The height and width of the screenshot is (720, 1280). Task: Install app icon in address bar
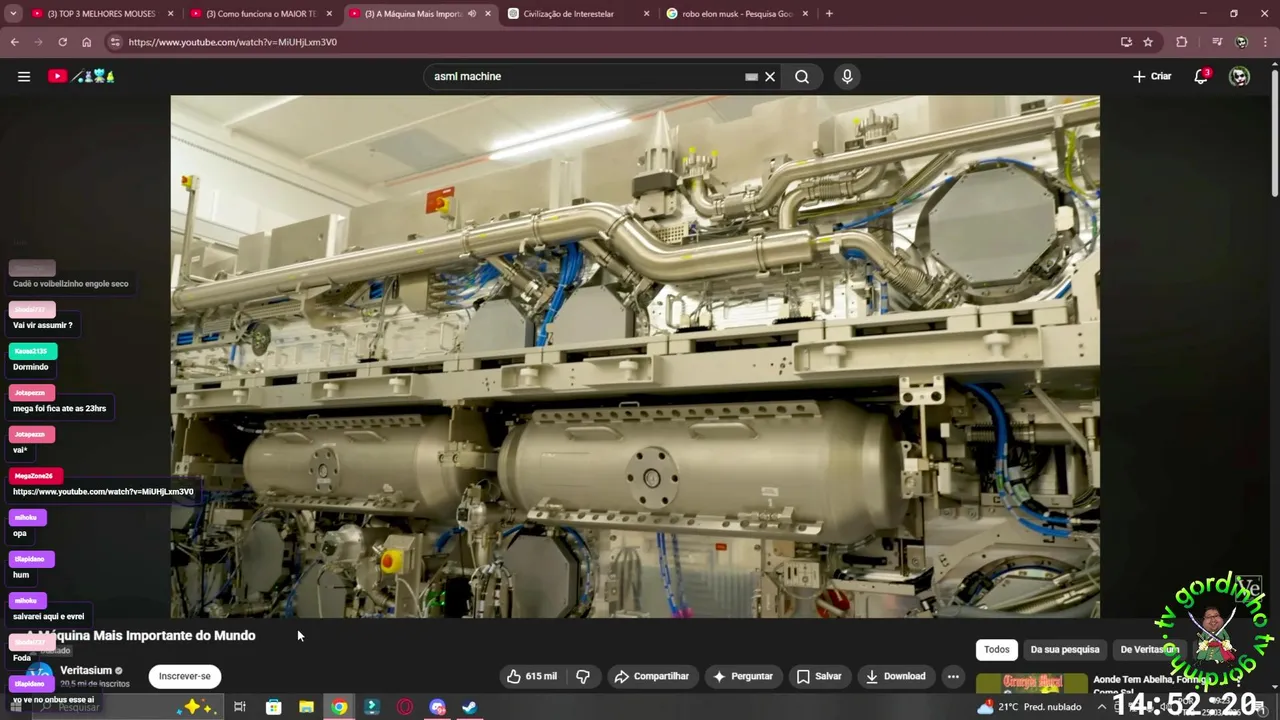click(1126, 42)
